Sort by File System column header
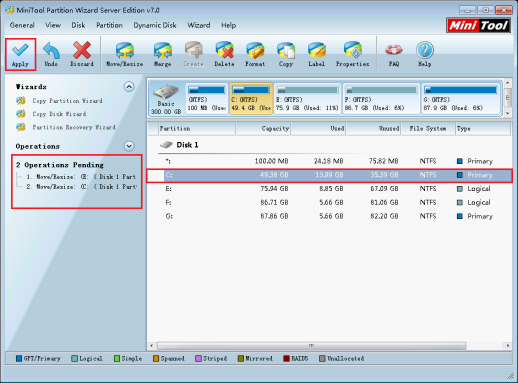 (428, 129)
